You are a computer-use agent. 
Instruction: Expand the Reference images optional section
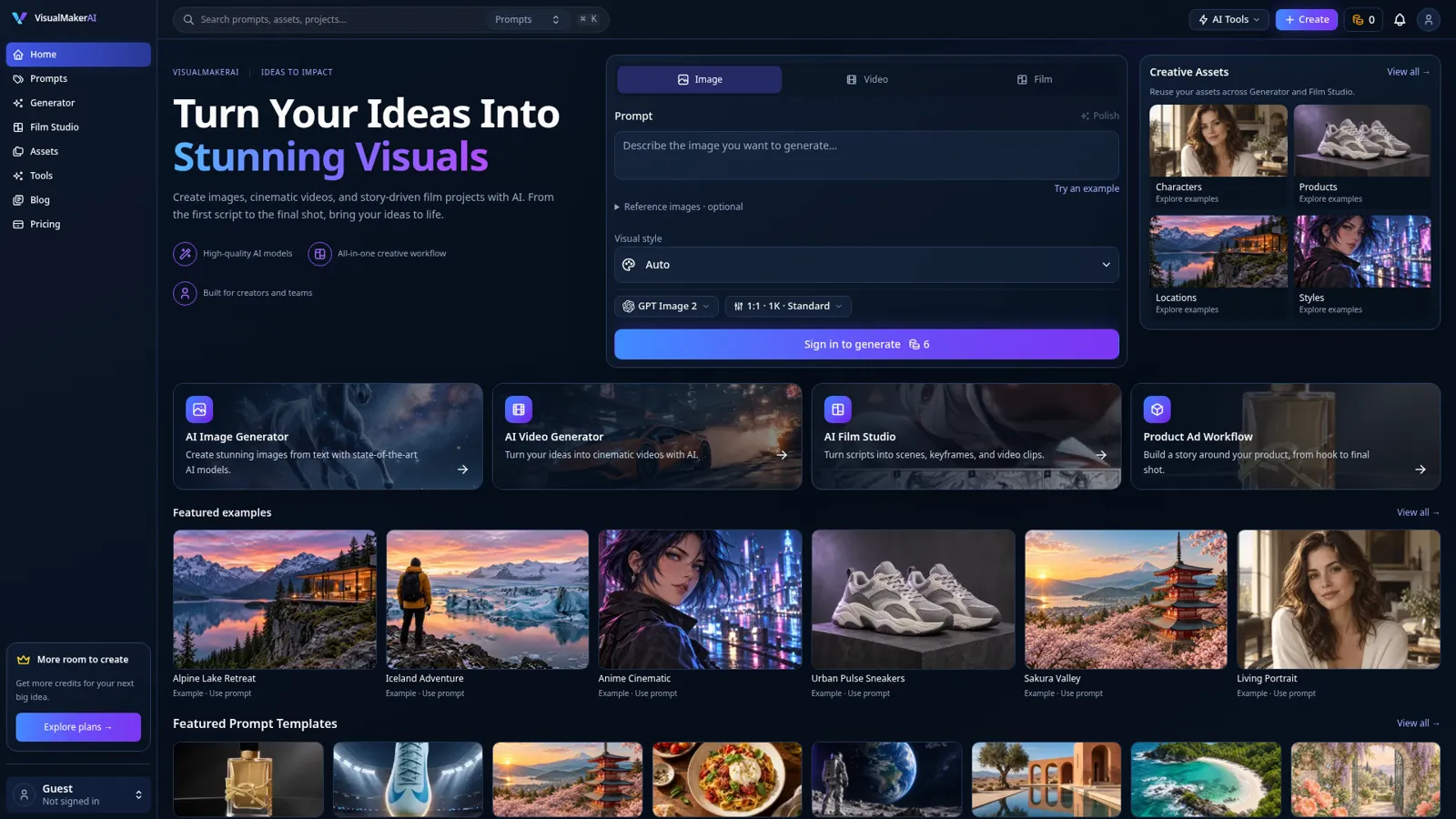[679, 207]
